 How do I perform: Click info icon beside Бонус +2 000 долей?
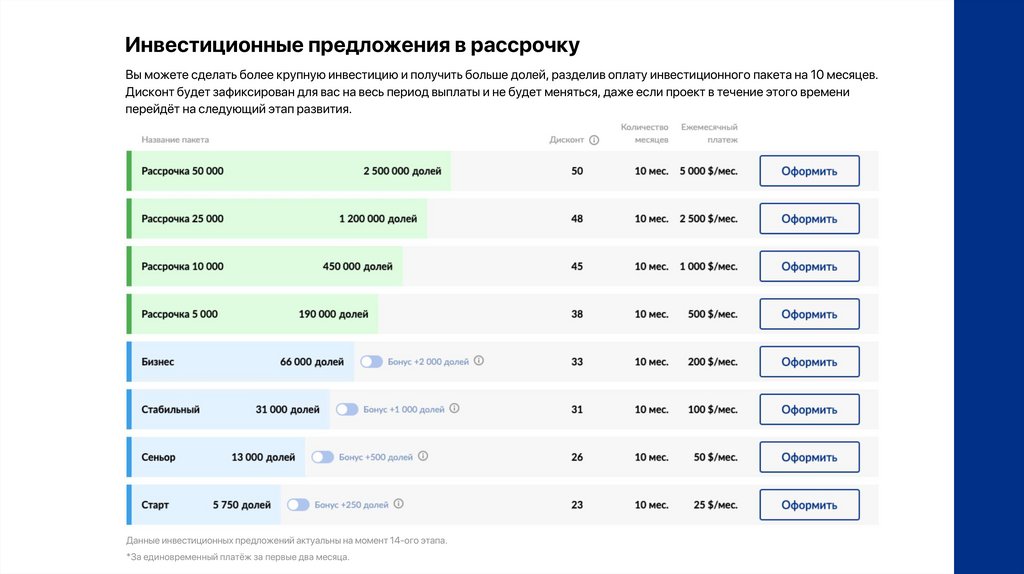pyautogui.click(x=479, y=361)
